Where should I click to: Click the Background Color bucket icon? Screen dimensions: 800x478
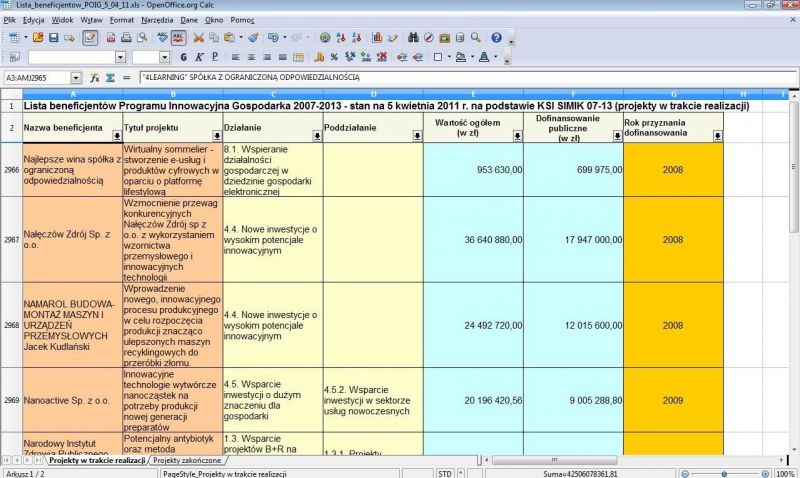click(x=461, y=57)
